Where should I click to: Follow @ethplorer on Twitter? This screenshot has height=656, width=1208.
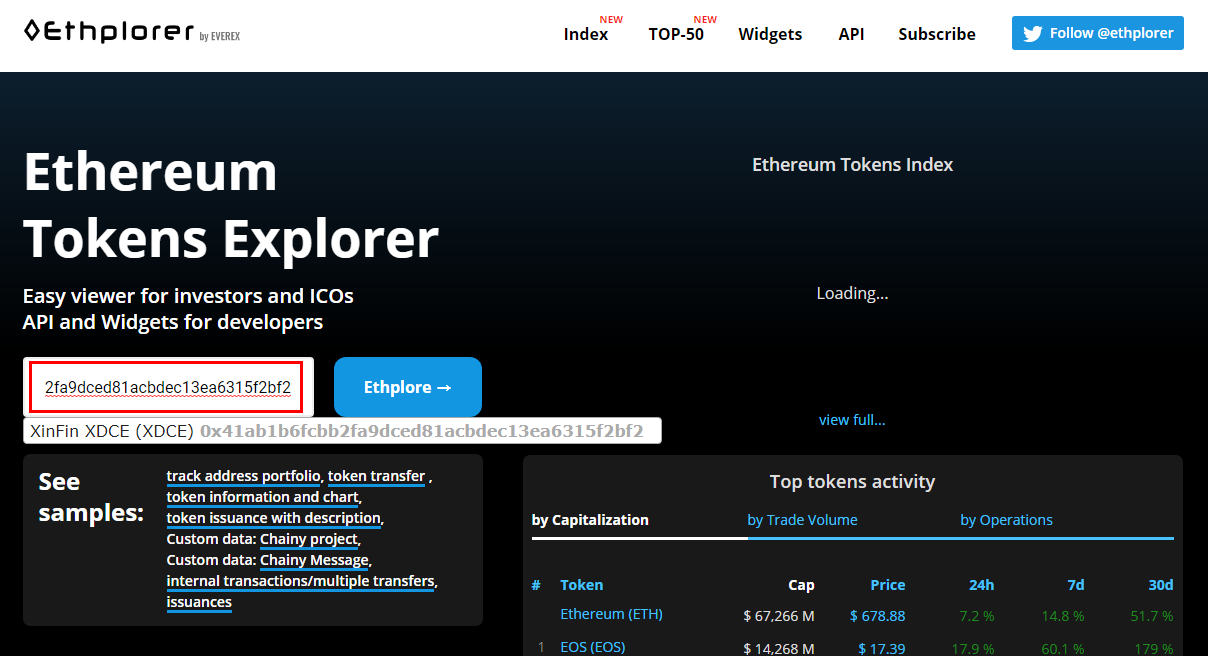(x=1098, y=33)
